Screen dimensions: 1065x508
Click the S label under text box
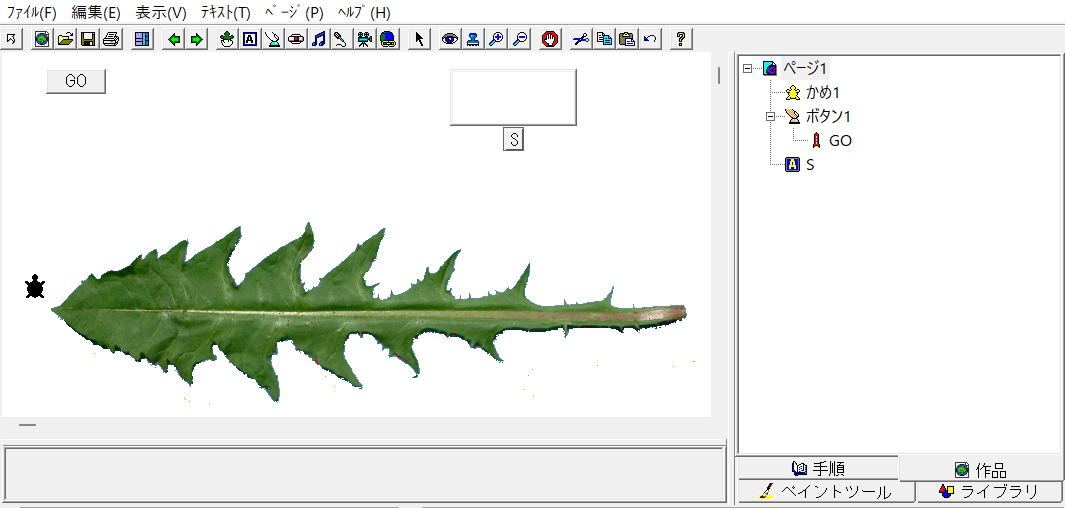(x=513, y=140)
